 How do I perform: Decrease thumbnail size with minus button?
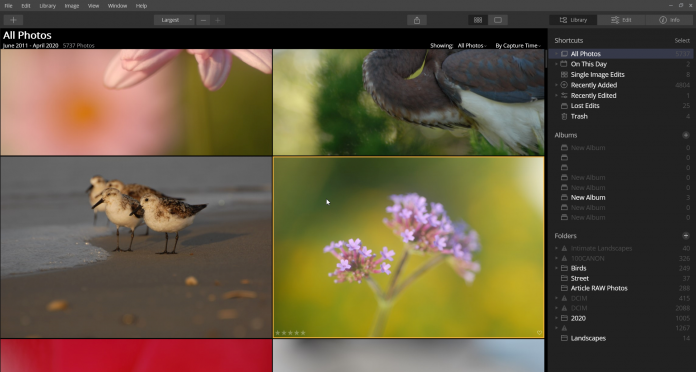(x=203, y=20)
